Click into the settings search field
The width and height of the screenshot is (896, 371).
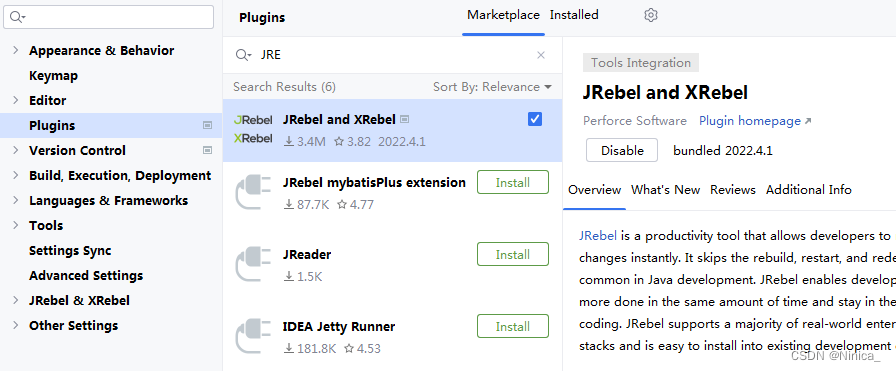(x=109, y=17)
